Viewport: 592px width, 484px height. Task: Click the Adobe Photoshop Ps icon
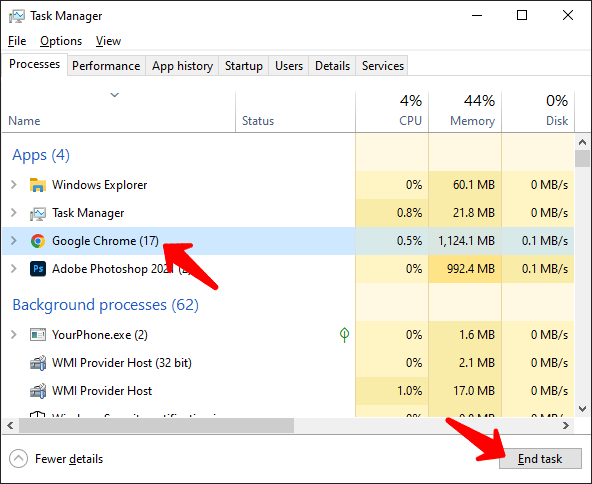click(38, 269)
